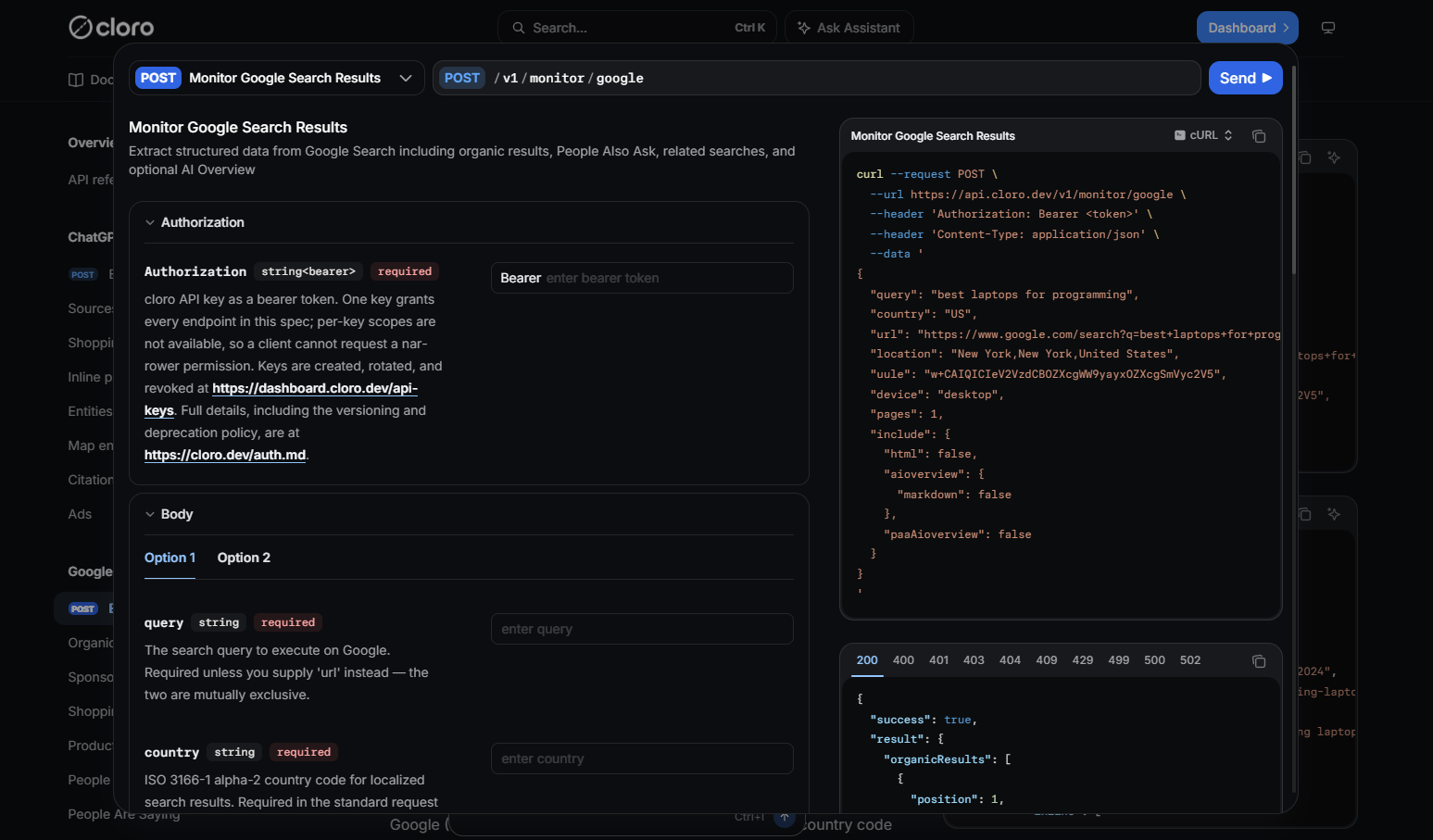Click the "success": true line
The width and height of the screenshot is (1433, 840).
tap(924, 720)
